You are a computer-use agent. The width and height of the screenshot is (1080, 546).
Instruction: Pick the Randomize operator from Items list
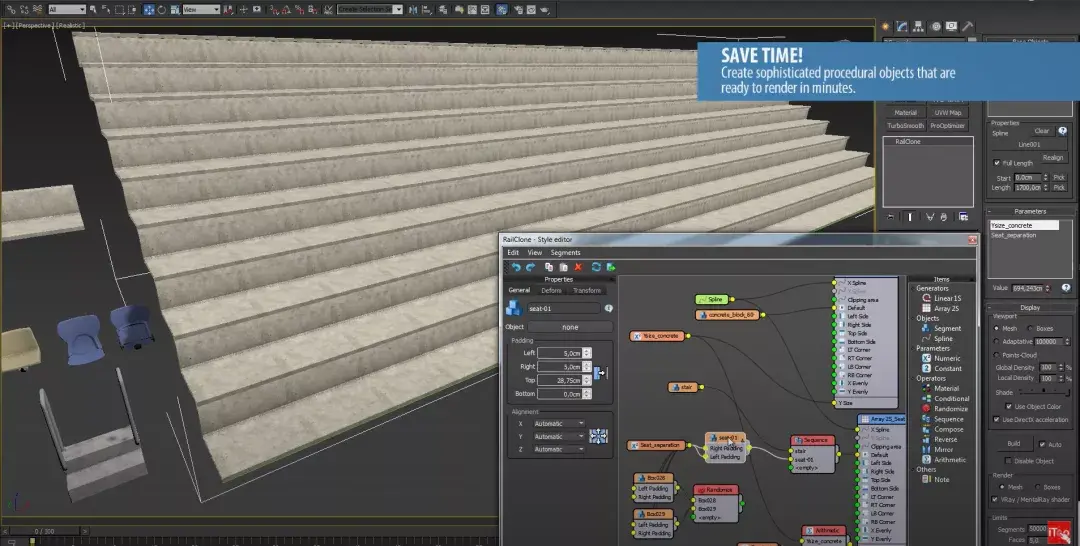pos(950,409)
